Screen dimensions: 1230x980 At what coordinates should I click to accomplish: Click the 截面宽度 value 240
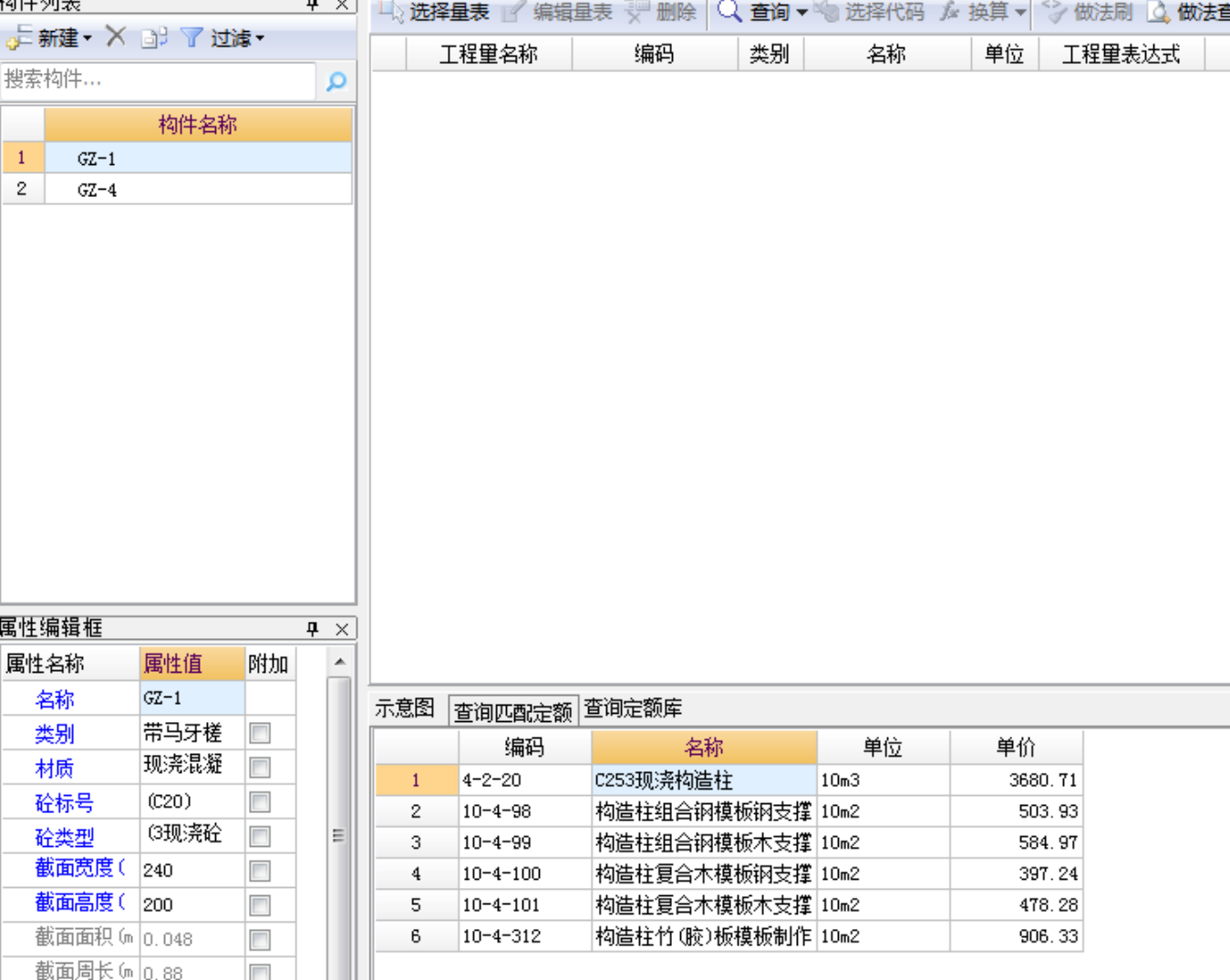coord(191,870)
